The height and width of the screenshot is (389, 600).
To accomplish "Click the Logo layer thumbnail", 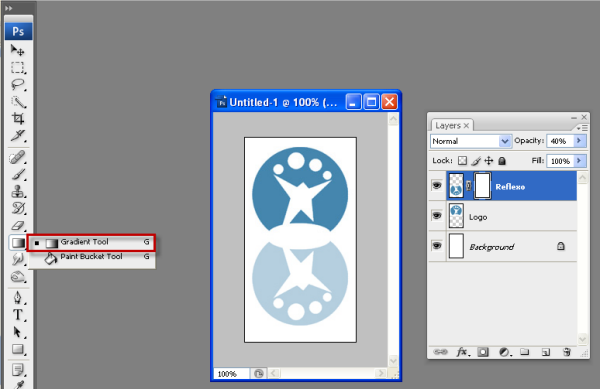I will tap(456, 216).
